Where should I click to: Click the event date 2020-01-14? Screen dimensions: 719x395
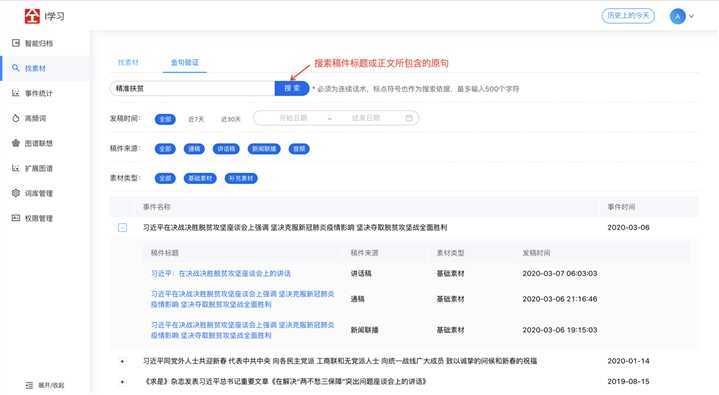[629, 362]
